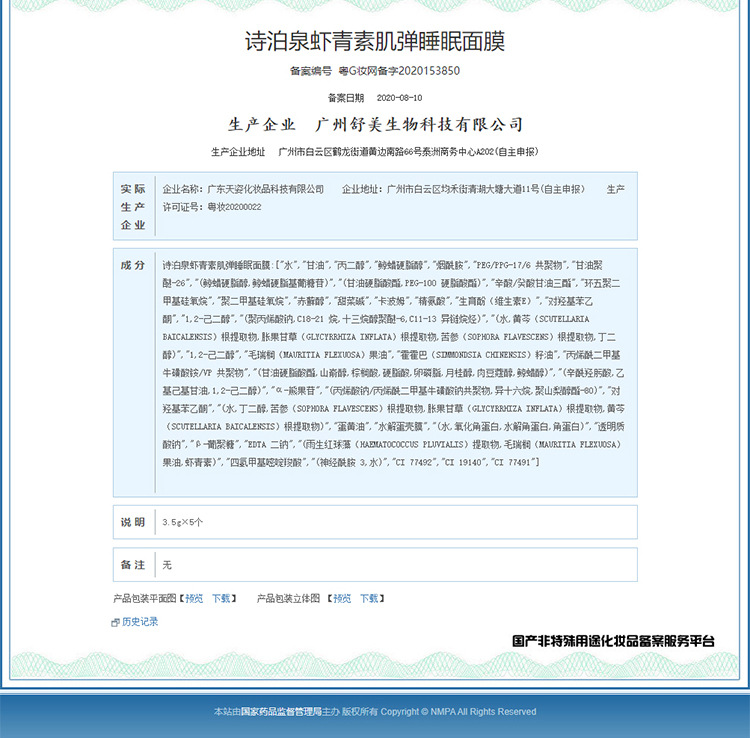Click the 生产企业地址 address line
Screen dimensions: 750x738
tap(375, 152)
